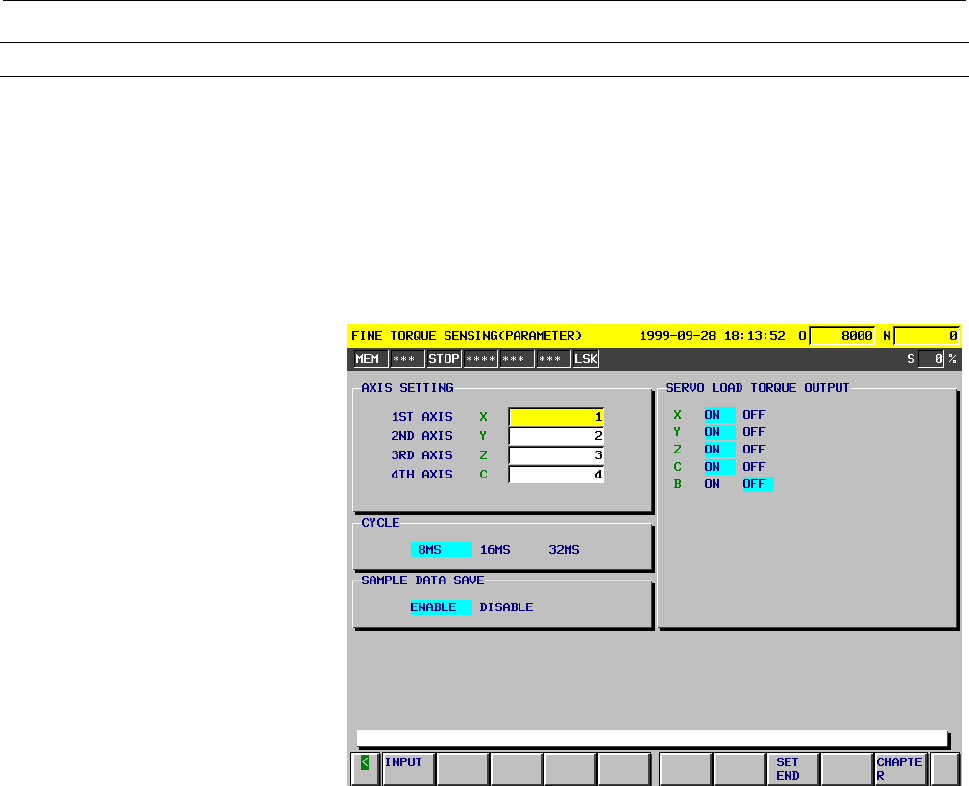
Task: Click the N sequence number field
Action: point(926,336)
